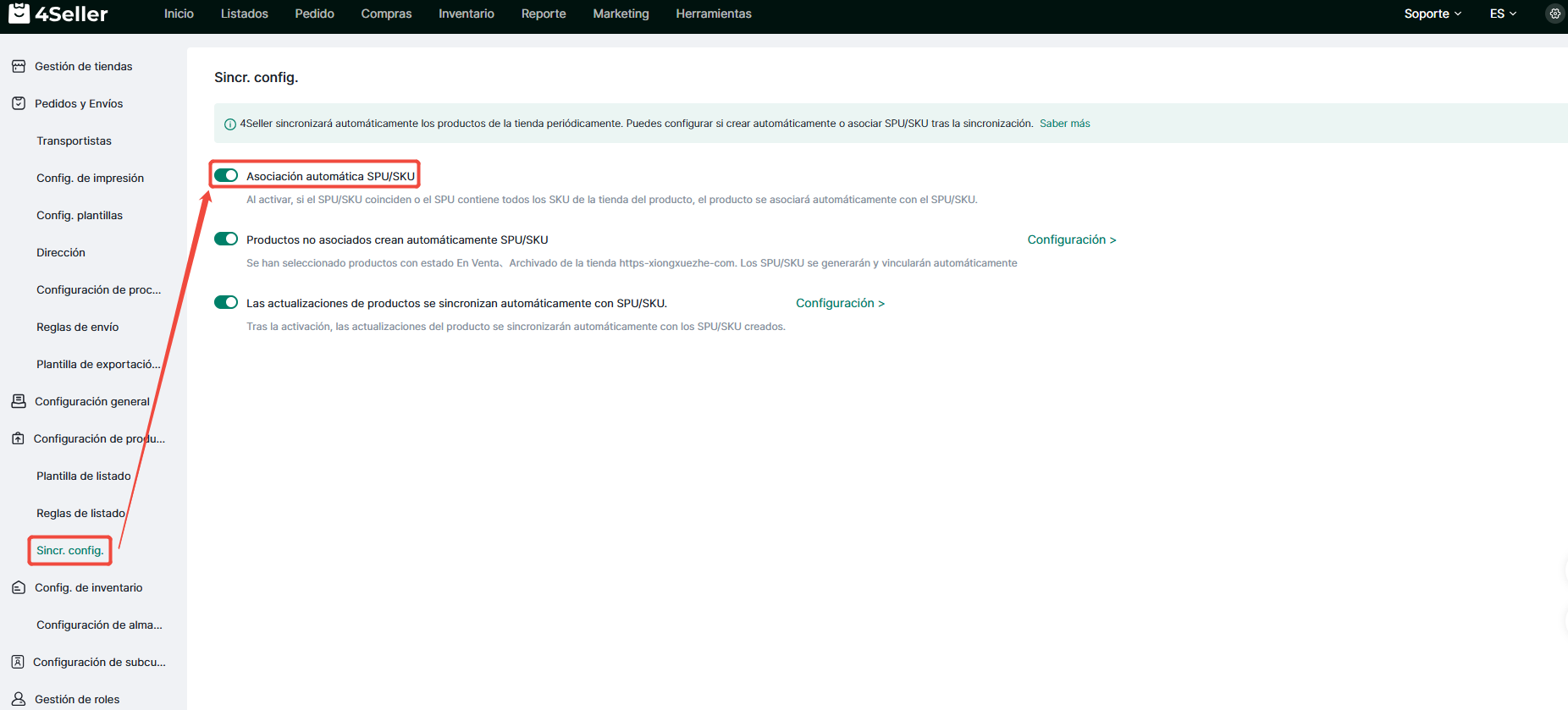Open Inicio in the top menu
This screenshot has height=710, width=1568.
pyautogui.click(x=179, y=14)
